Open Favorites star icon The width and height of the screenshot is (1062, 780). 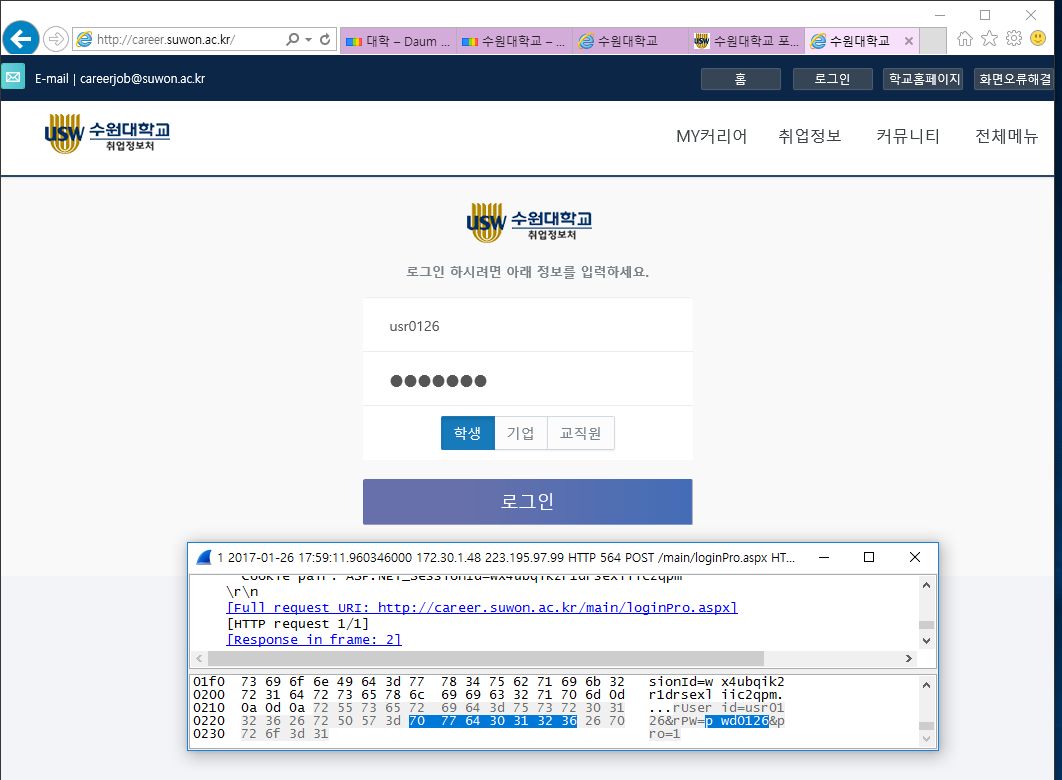point(990,39)
